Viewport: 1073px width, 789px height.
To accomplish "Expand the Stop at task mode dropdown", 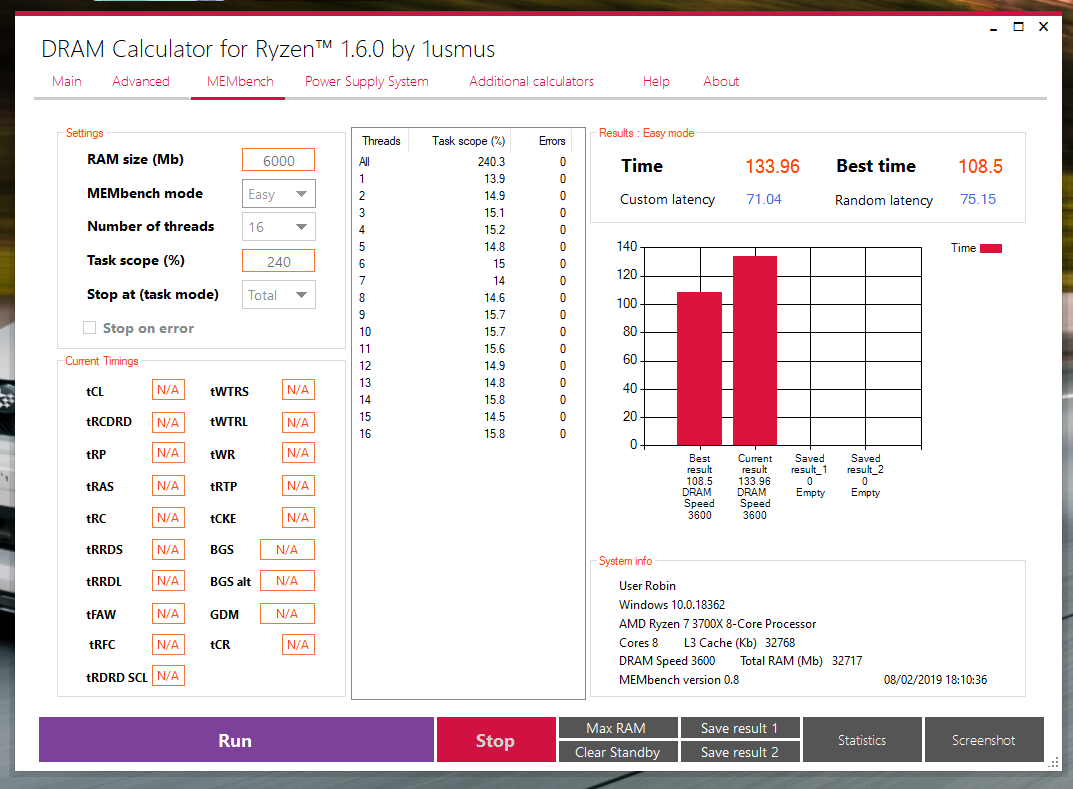I will (x=279, y=295).
